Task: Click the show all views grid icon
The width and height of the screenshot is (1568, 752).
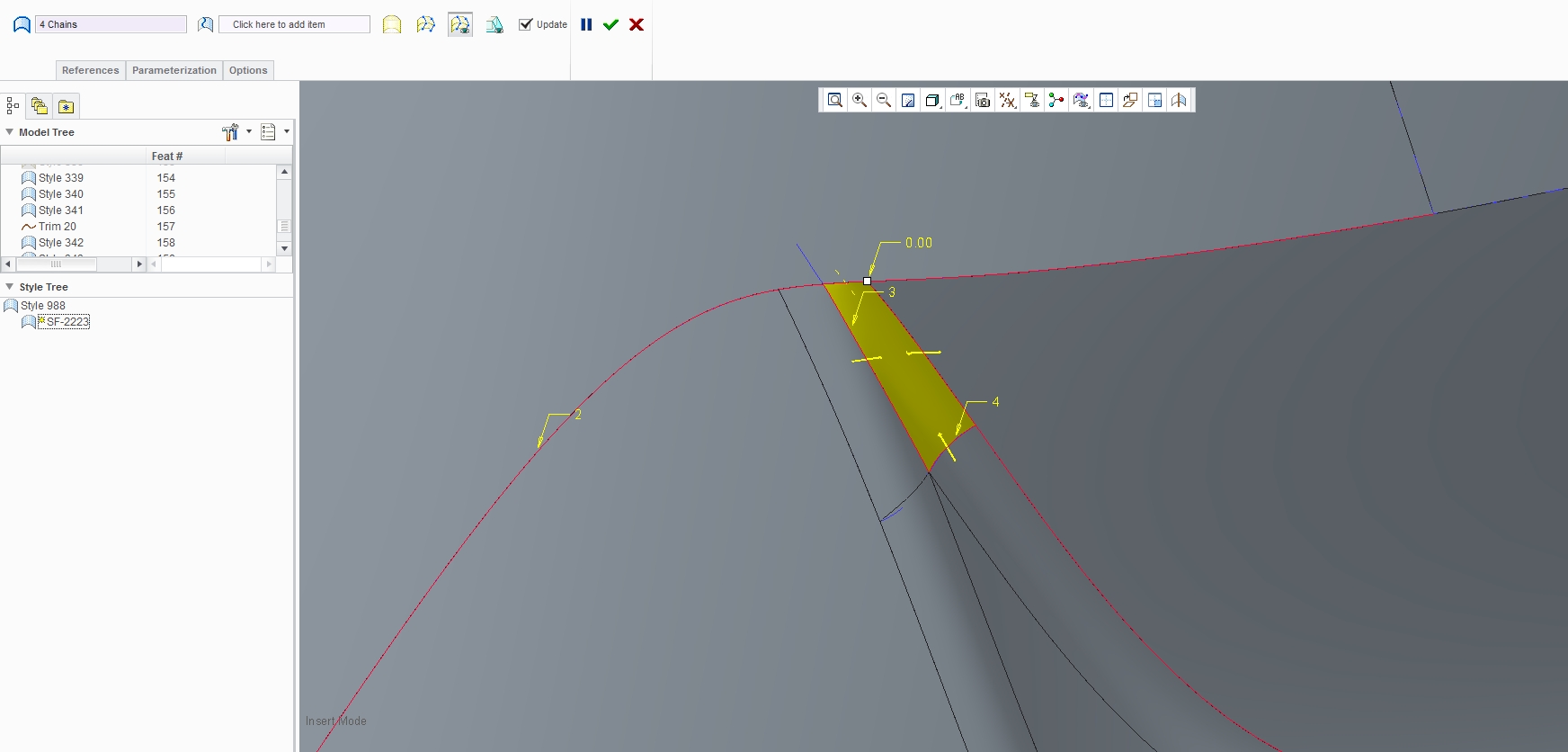Action: pyautogui.click(x=1106, y=100)
